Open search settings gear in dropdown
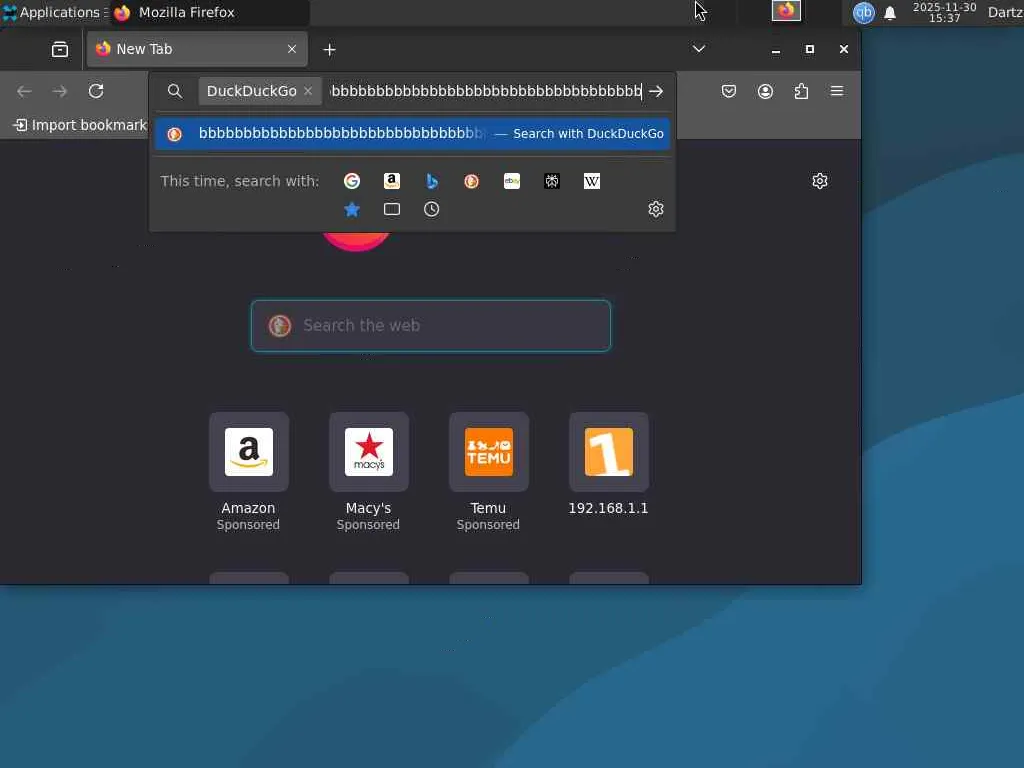This screenshot has width=1024, height=768. click(656, 209)
